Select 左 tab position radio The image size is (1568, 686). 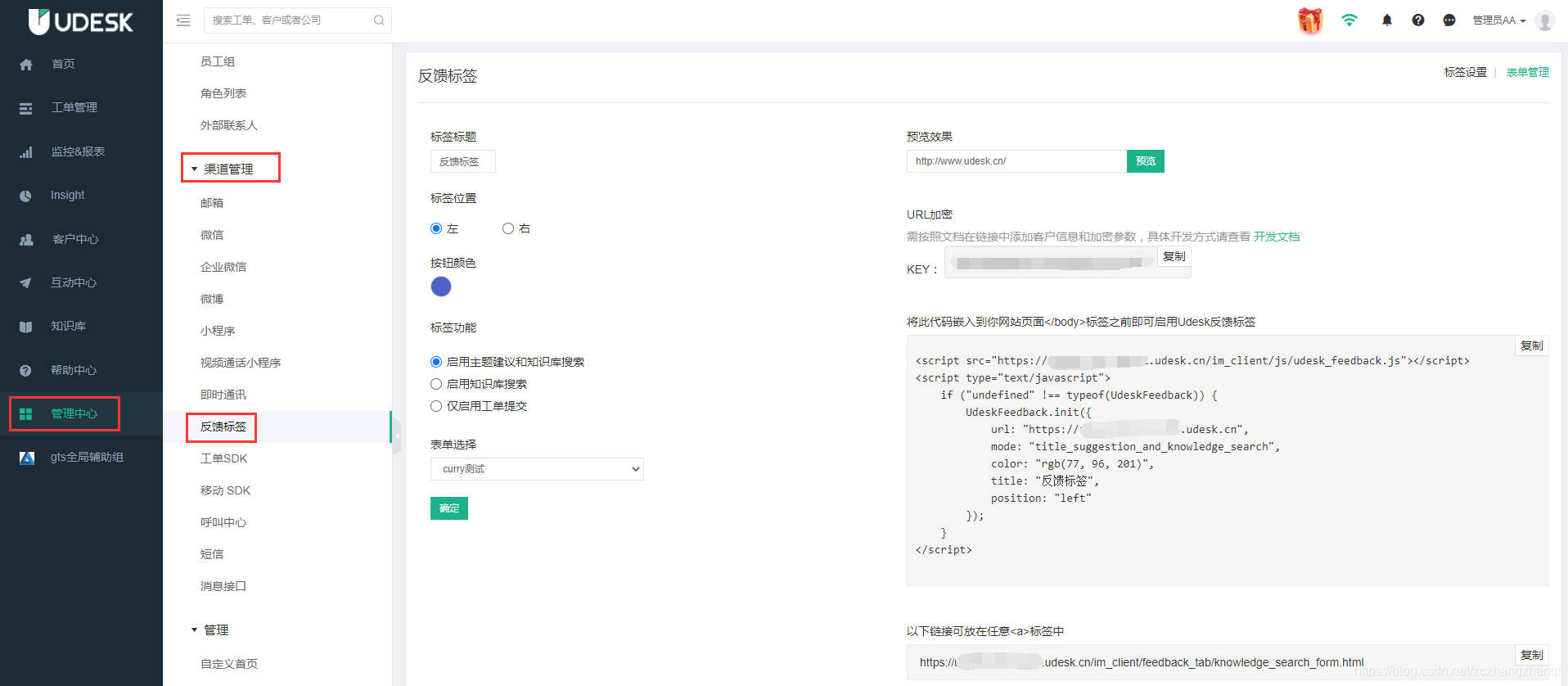click(436, 228)
